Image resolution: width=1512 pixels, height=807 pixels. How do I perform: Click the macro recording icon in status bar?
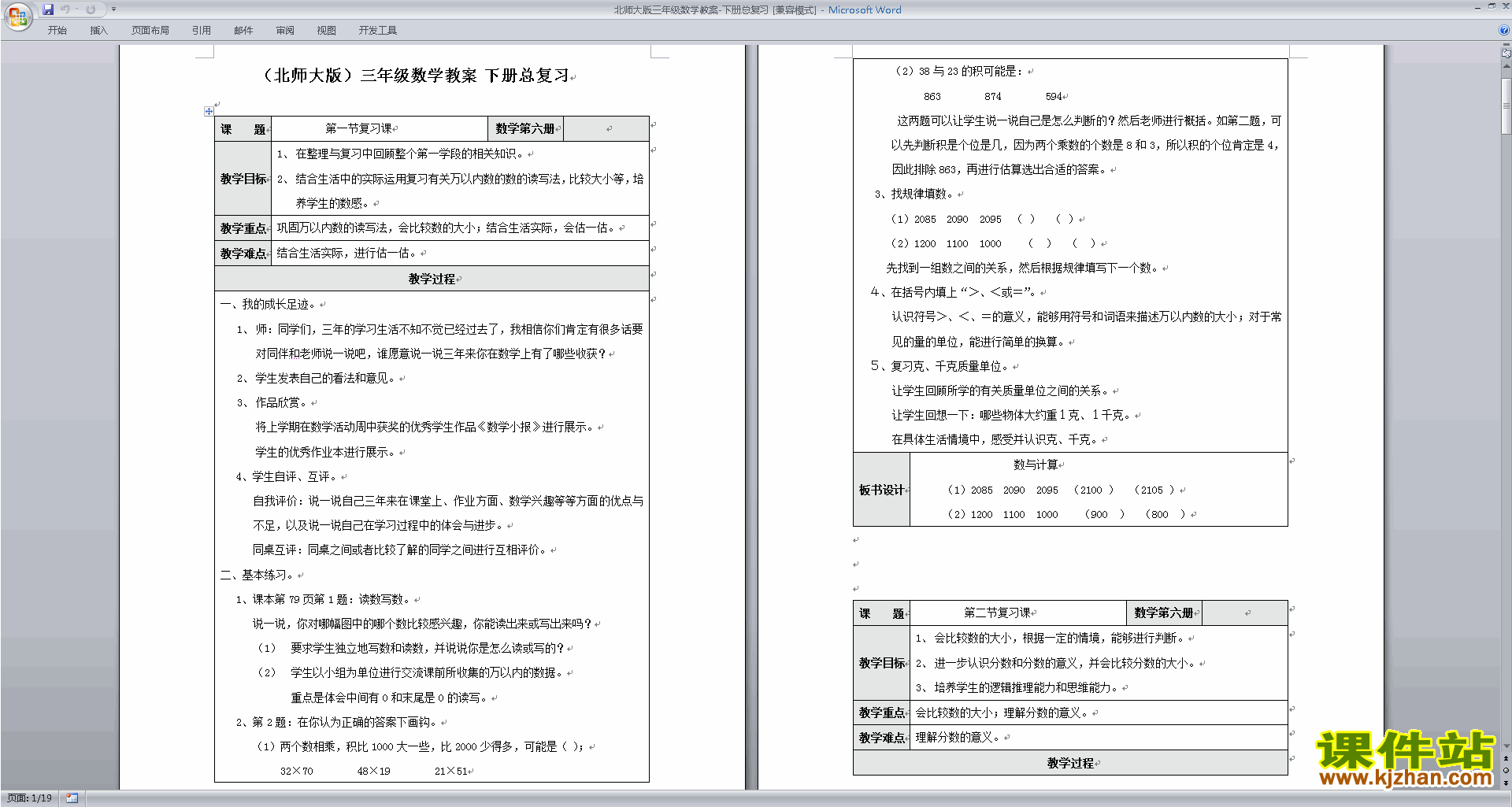72,798
